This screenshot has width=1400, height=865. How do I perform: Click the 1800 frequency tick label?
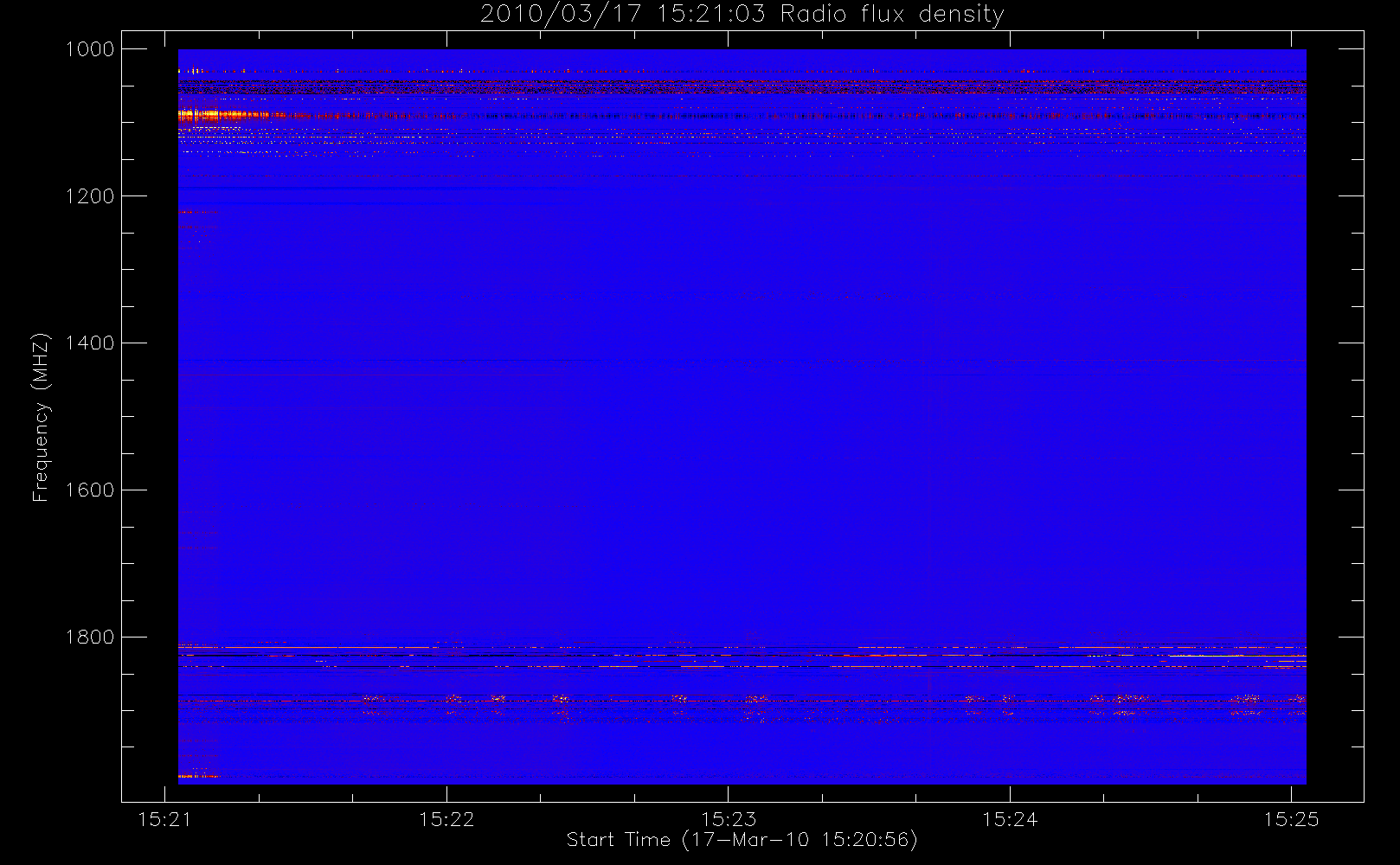(x=90, y=638)
